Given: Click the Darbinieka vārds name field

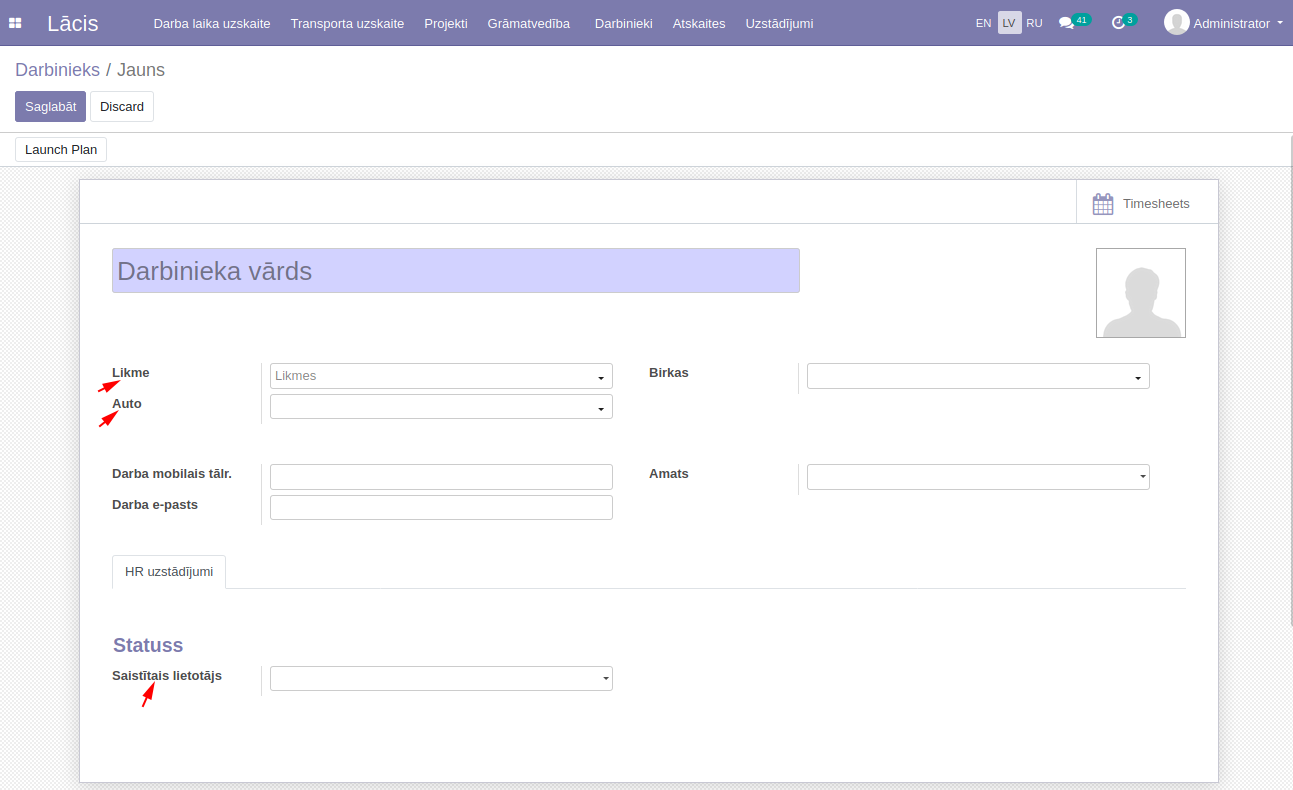Looking at the screenshot, I should [455, 271].
